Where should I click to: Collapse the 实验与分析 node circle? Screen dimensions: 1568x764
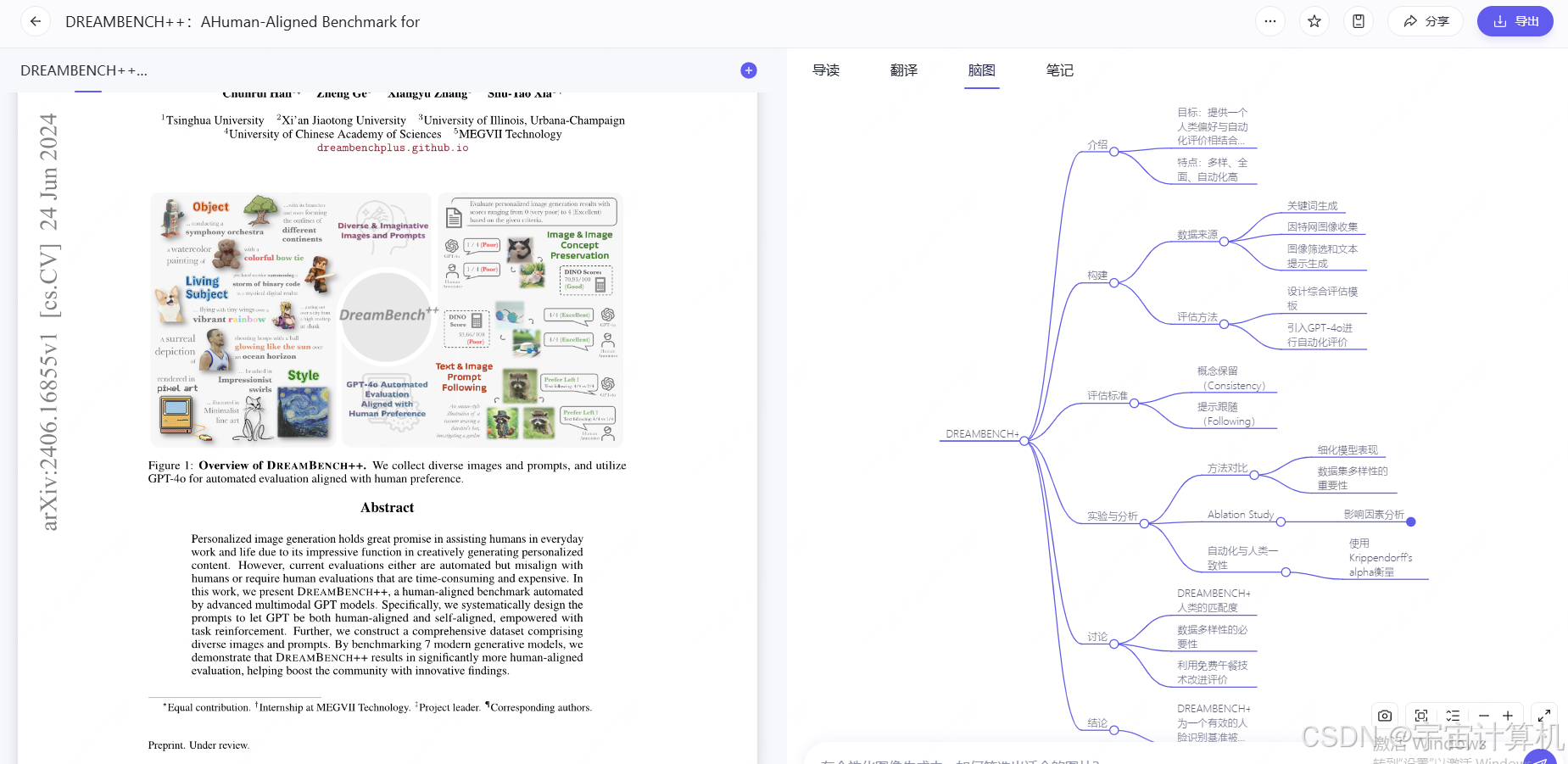1144,523
